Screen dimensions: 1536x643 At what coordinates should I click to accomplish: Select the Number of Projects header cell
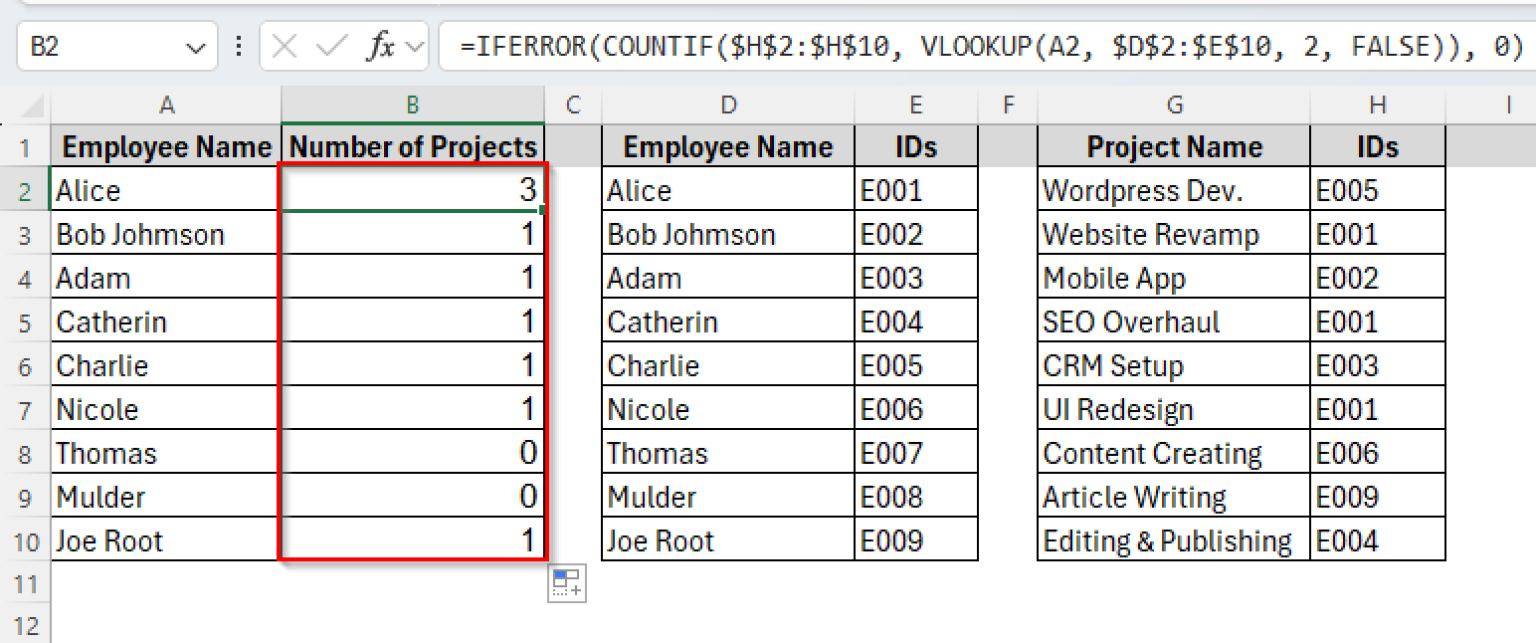pyautogui.click(x=411, y=146)
